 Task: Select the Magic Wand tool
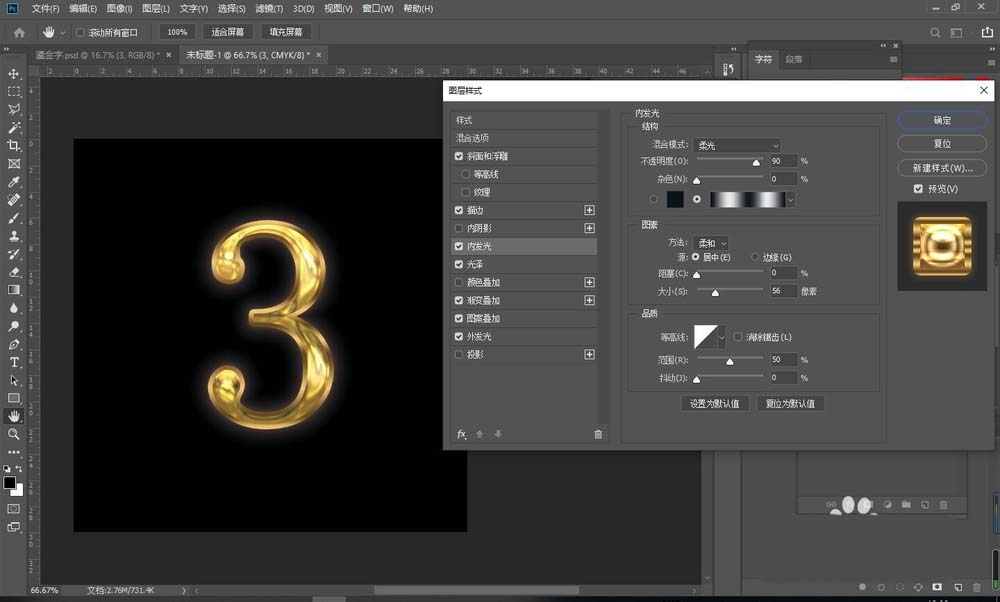pyautogui.click(x=13, y=128)
